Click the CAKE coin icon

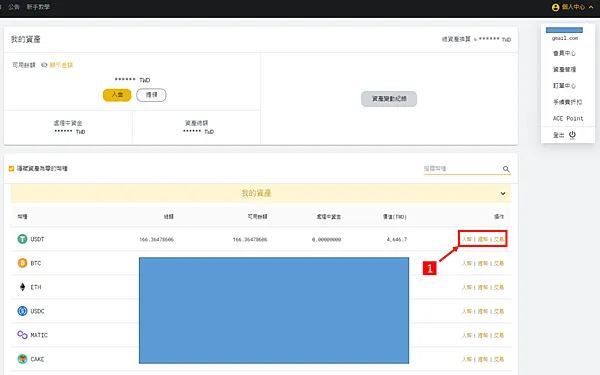[22, 359]
